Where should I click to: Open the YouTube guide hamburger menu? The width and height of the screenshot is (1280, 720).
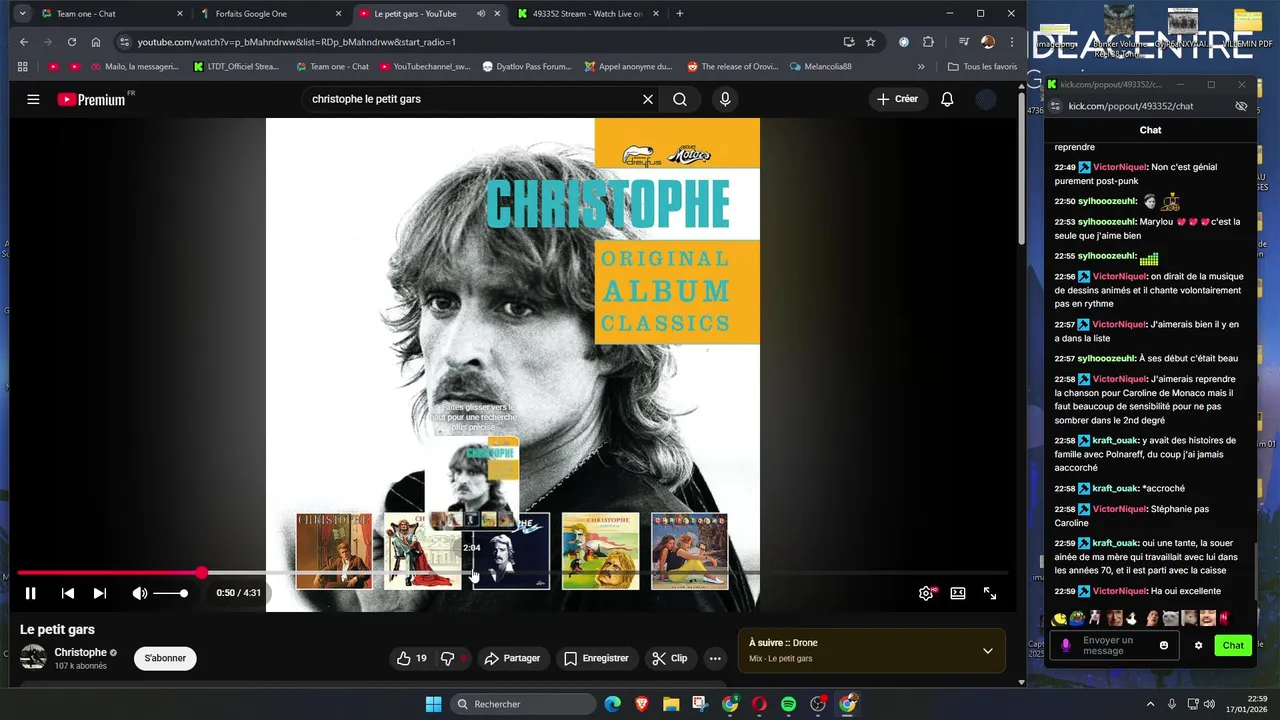tap(33, 99)
